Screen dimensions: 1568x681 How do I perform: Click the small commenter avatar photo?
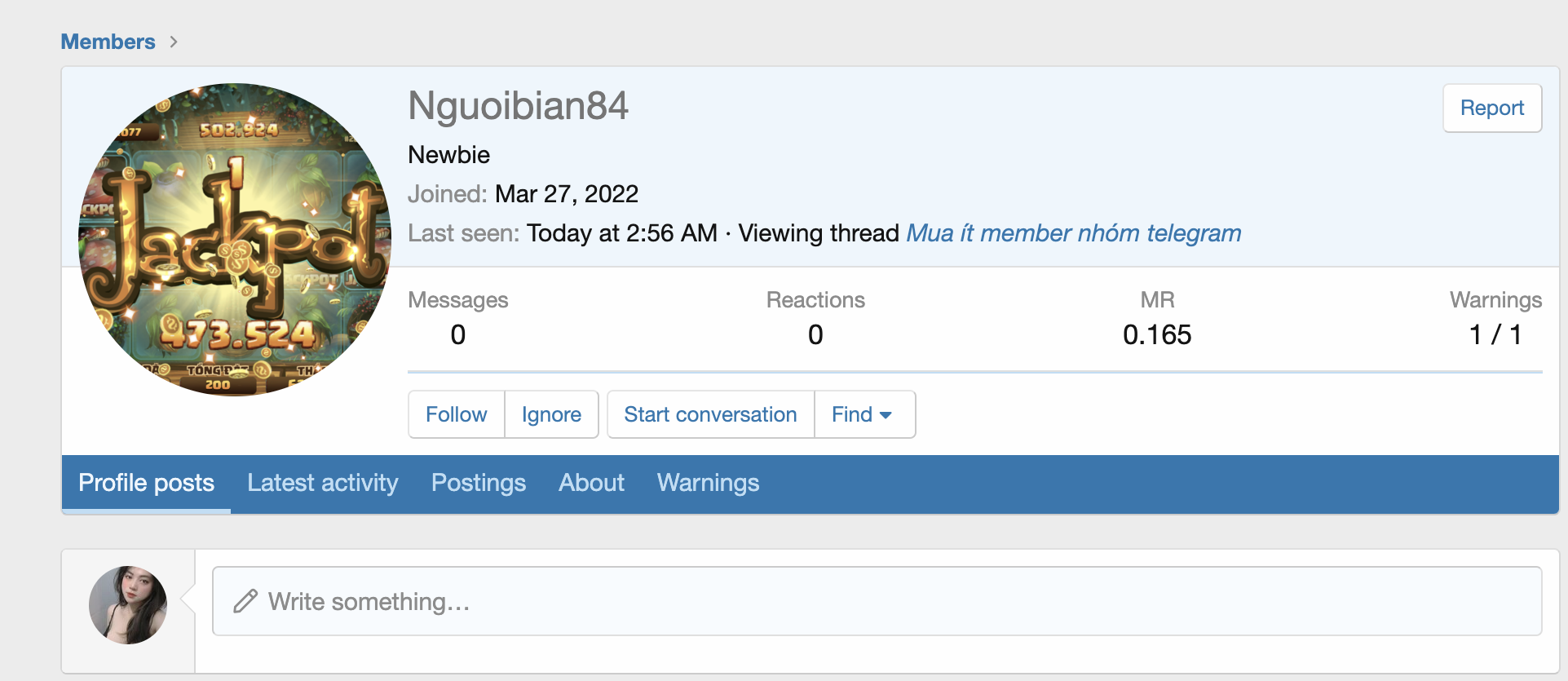coord(128,605)
